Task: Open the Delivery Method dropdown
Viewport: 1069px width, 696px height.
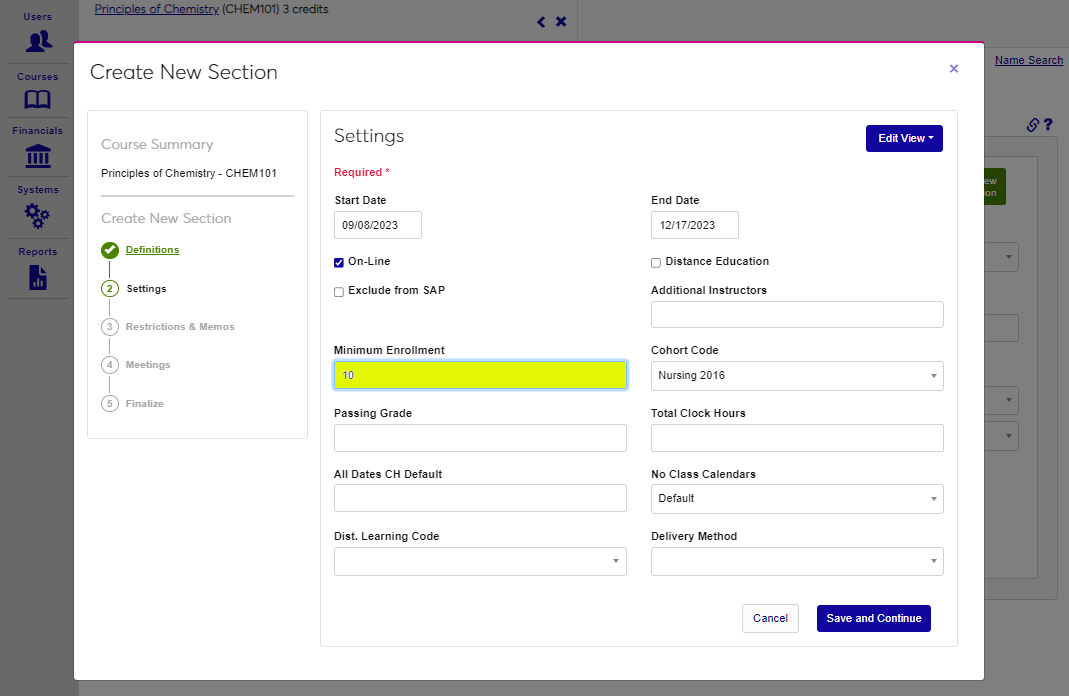Action: (797, 561)
